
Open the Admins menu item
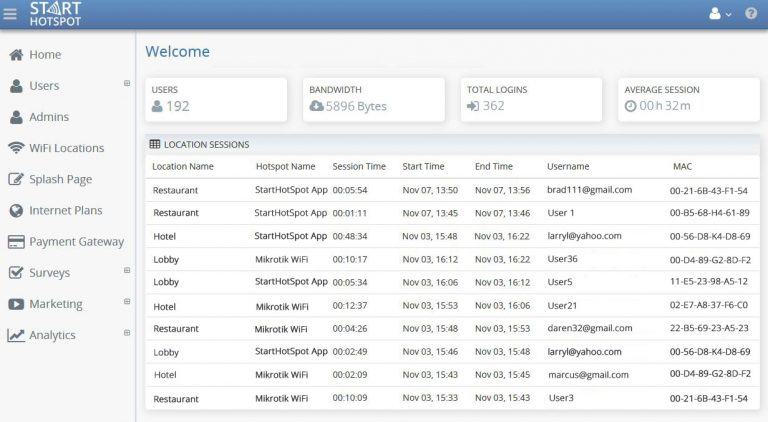tap(48, 117)
